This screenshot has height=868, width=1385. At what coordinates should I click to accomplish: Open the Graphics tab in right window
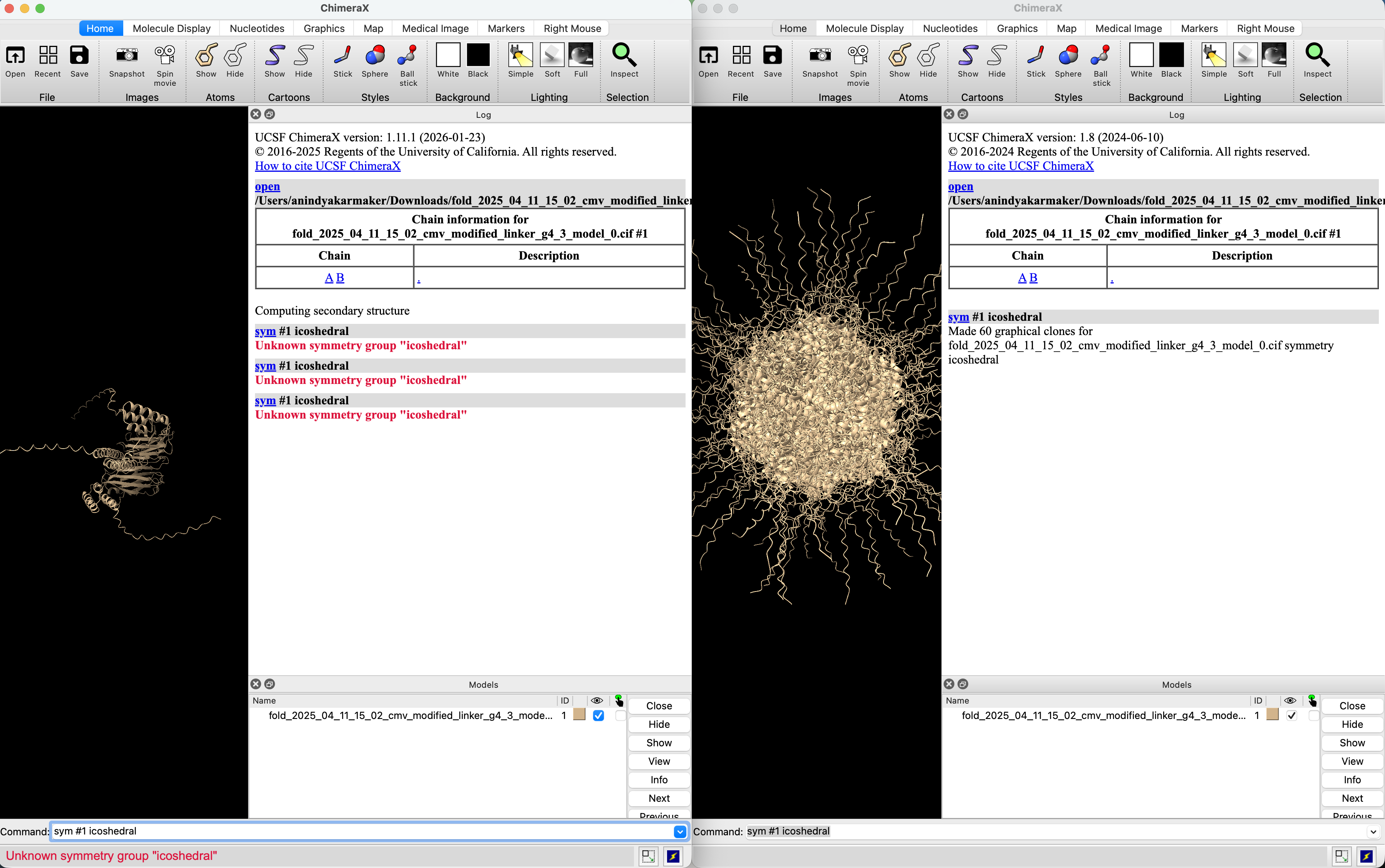click(x=1016, y=28)
